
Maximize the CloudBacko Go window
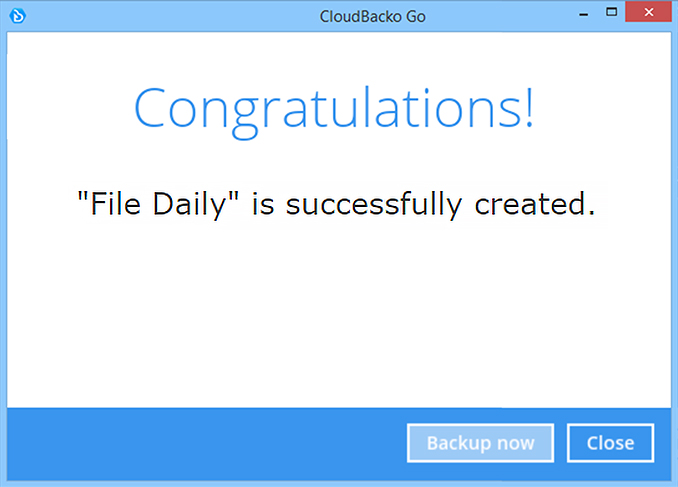[x=611, y=12]
